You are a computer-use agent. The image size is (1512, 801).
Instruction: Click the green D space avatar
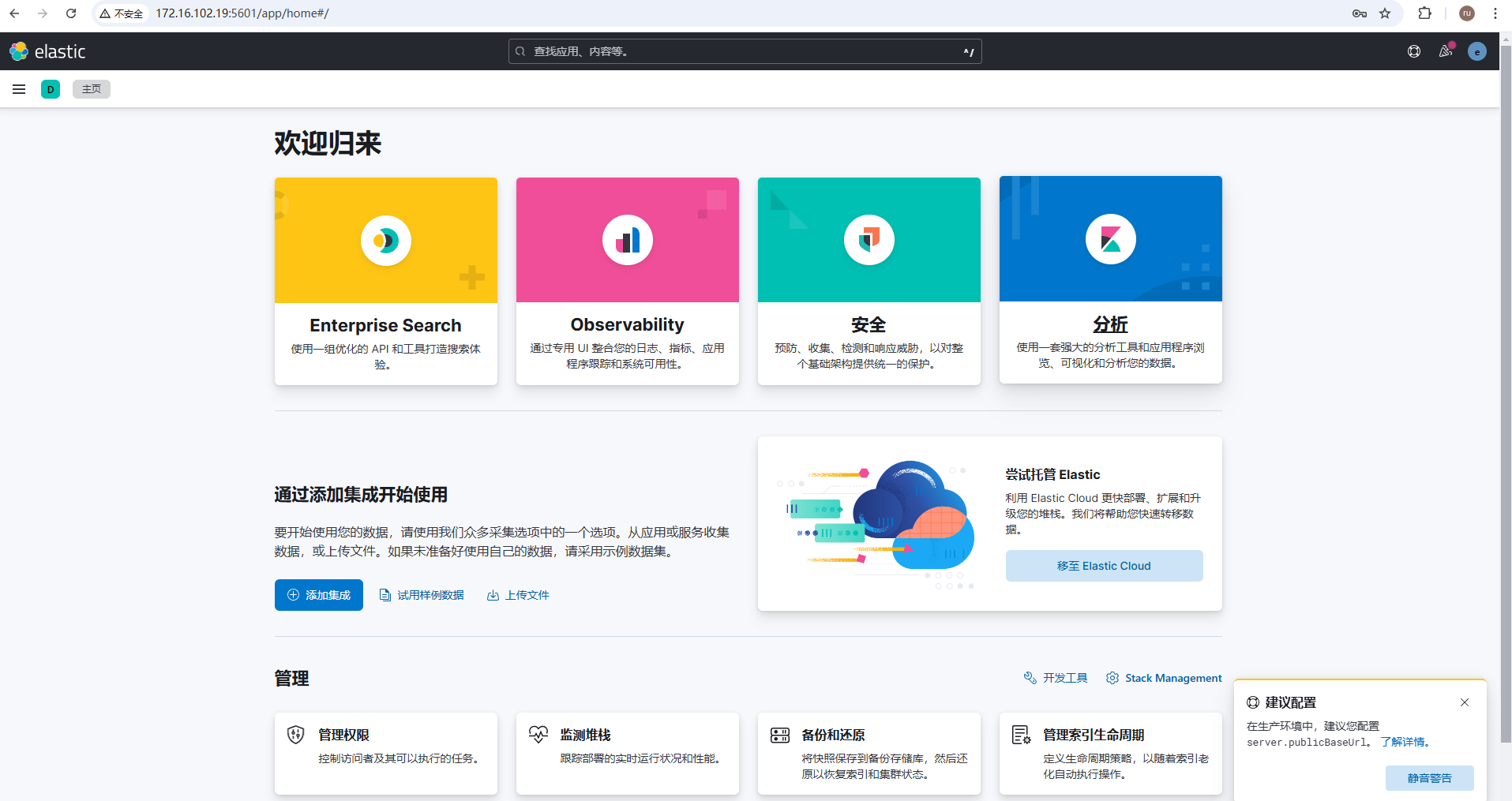click(x=51, y=89)
